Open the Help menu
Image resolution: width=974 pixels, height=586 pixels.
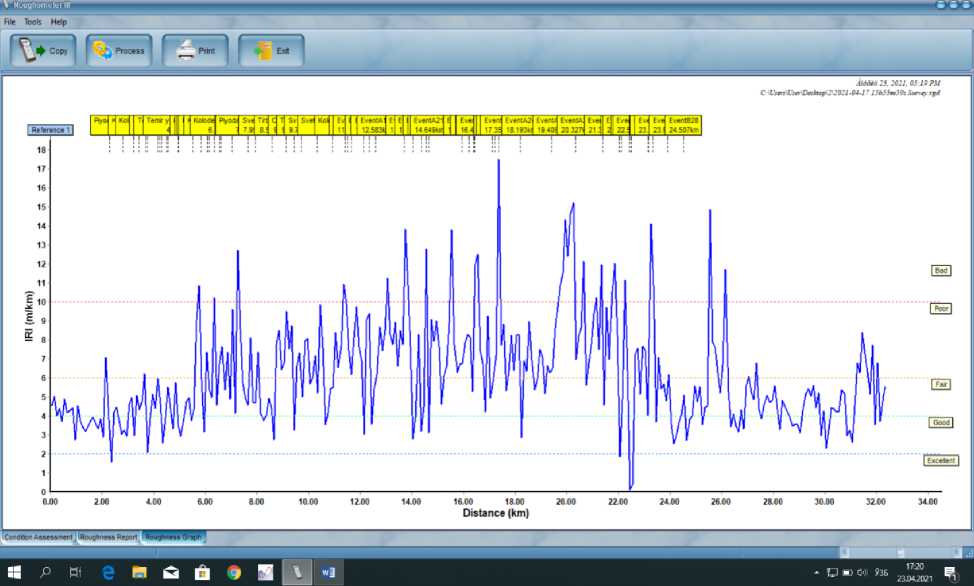[x=59, y=21]
